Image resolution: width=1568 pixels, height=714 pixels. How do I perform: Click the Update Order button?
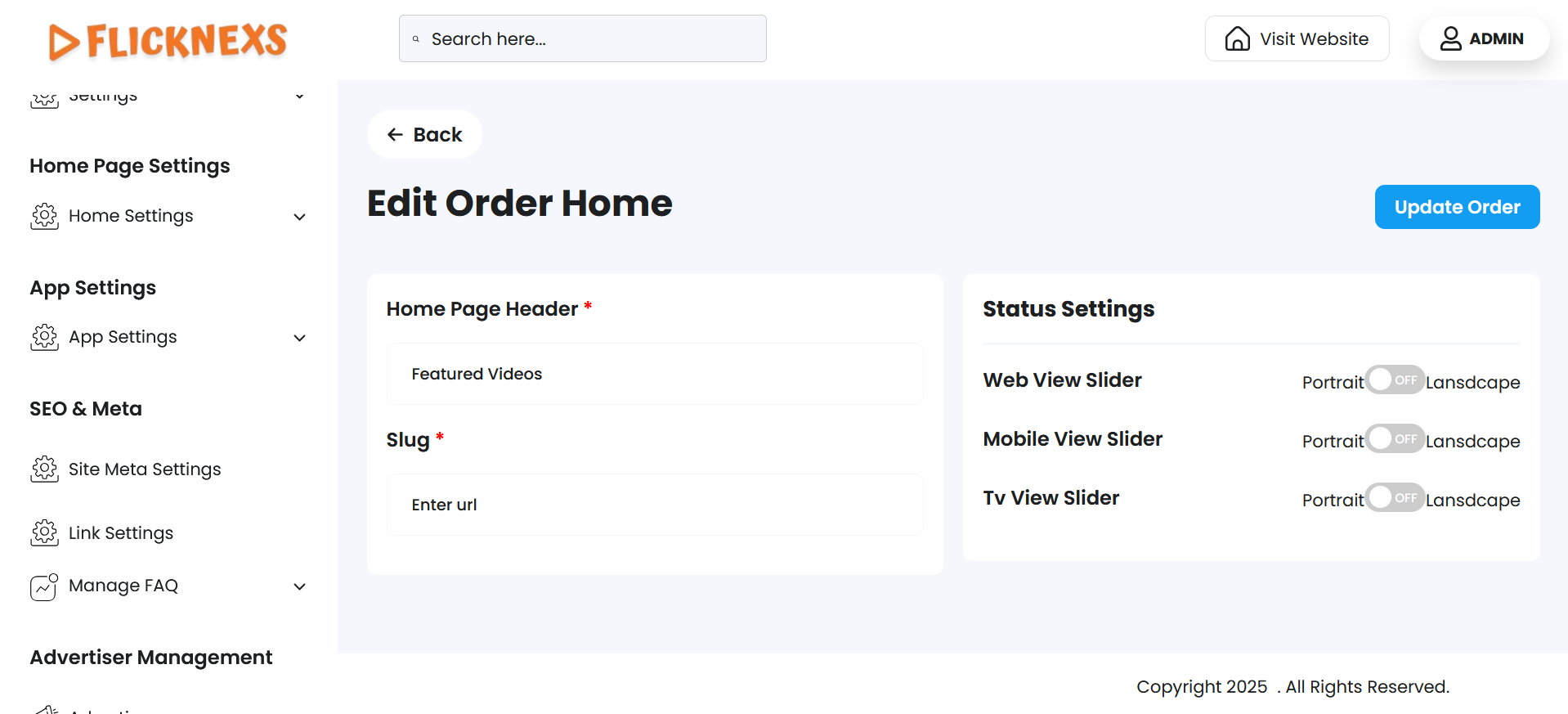coord(1457,207)
